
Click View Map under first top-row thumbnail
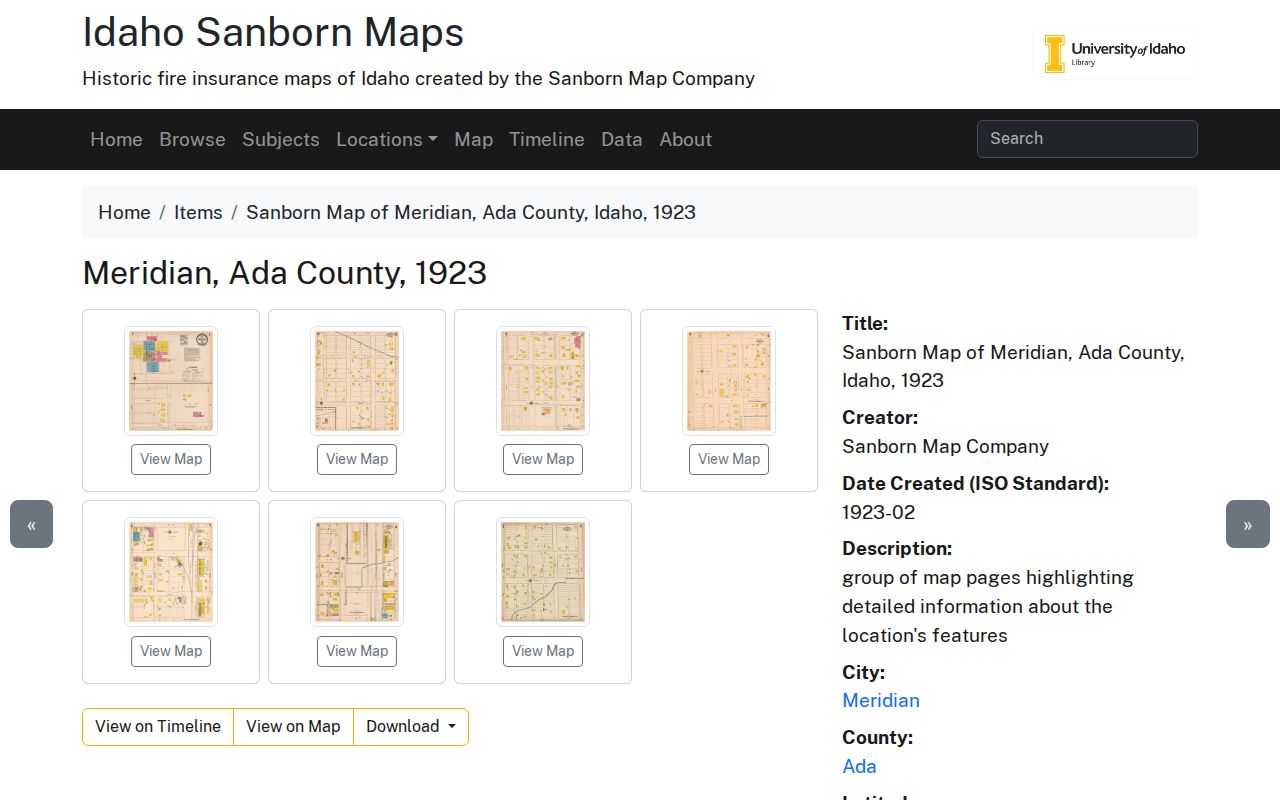(171, 459)
